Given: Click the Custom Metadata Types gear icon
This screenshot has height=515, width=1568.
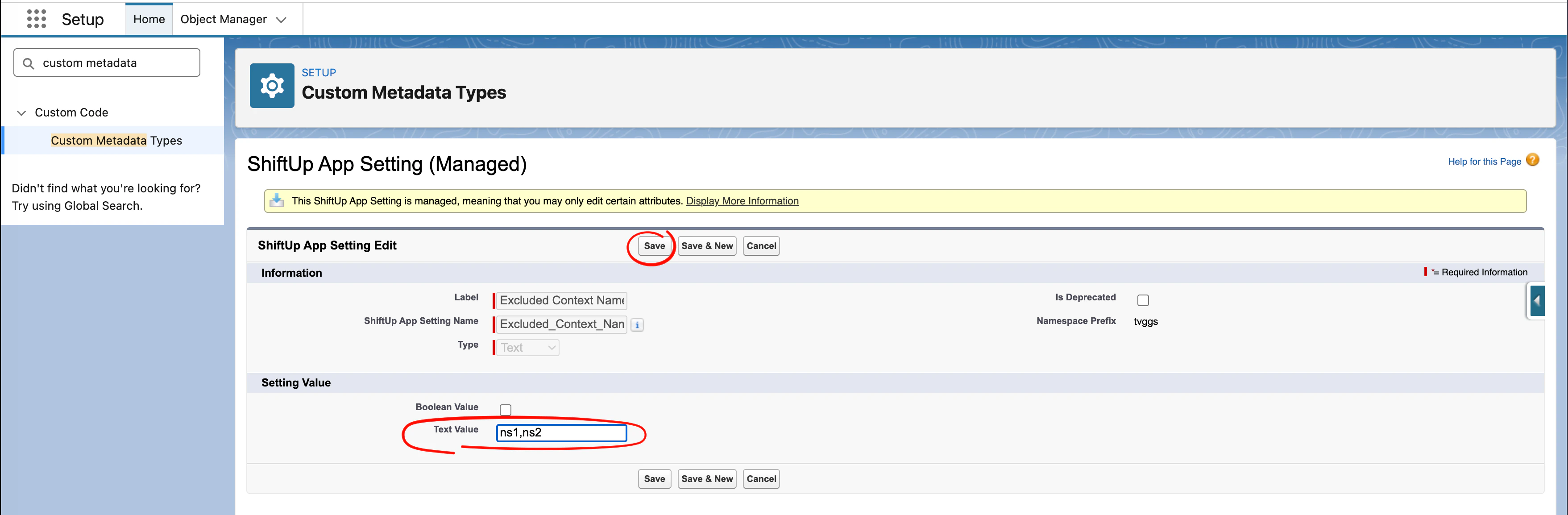Looking at the screenshot, I should click(271, 86).
